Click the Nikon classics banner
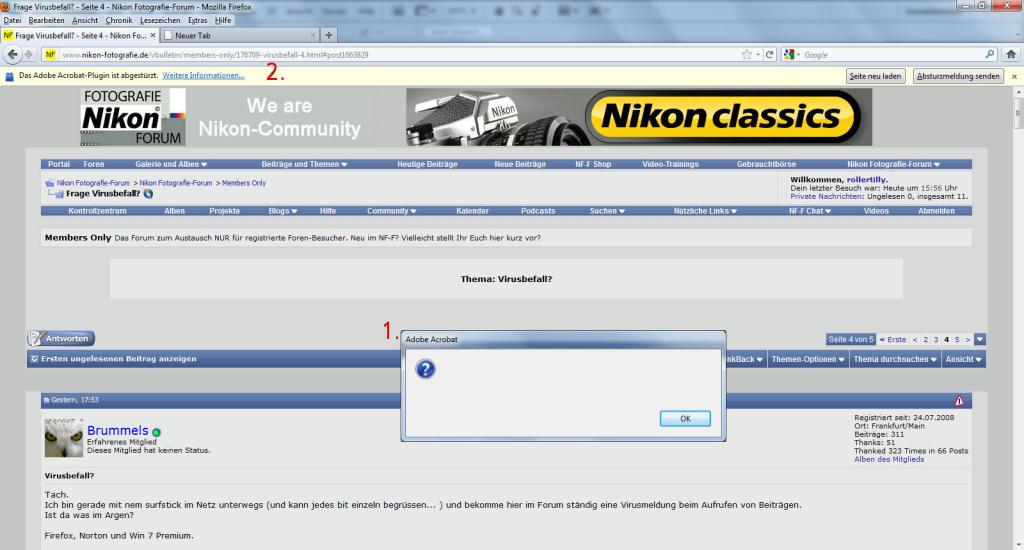 (x=639, y=117)
